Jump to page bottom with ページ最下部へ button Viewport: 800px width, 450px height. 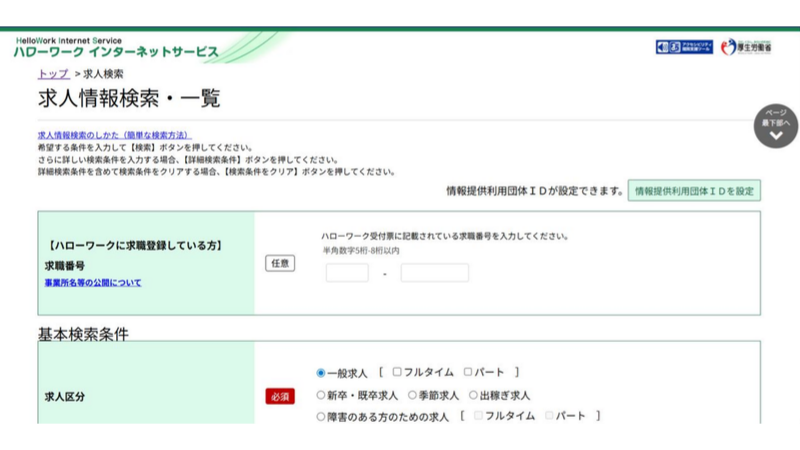pyautogui.click(x=776, y=126)
